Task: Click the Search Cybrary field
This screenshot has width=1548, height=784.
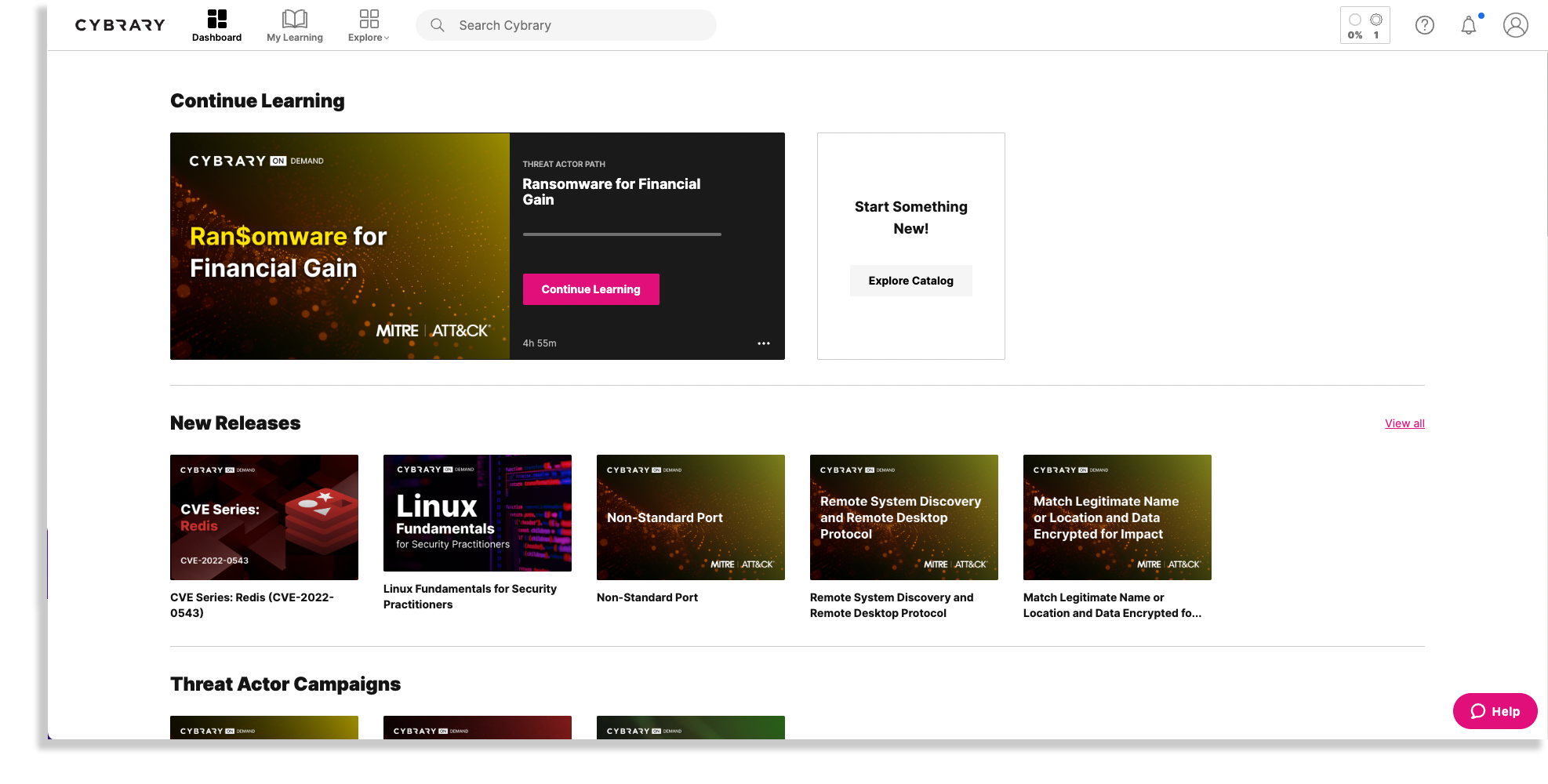Action: point(566,25)
